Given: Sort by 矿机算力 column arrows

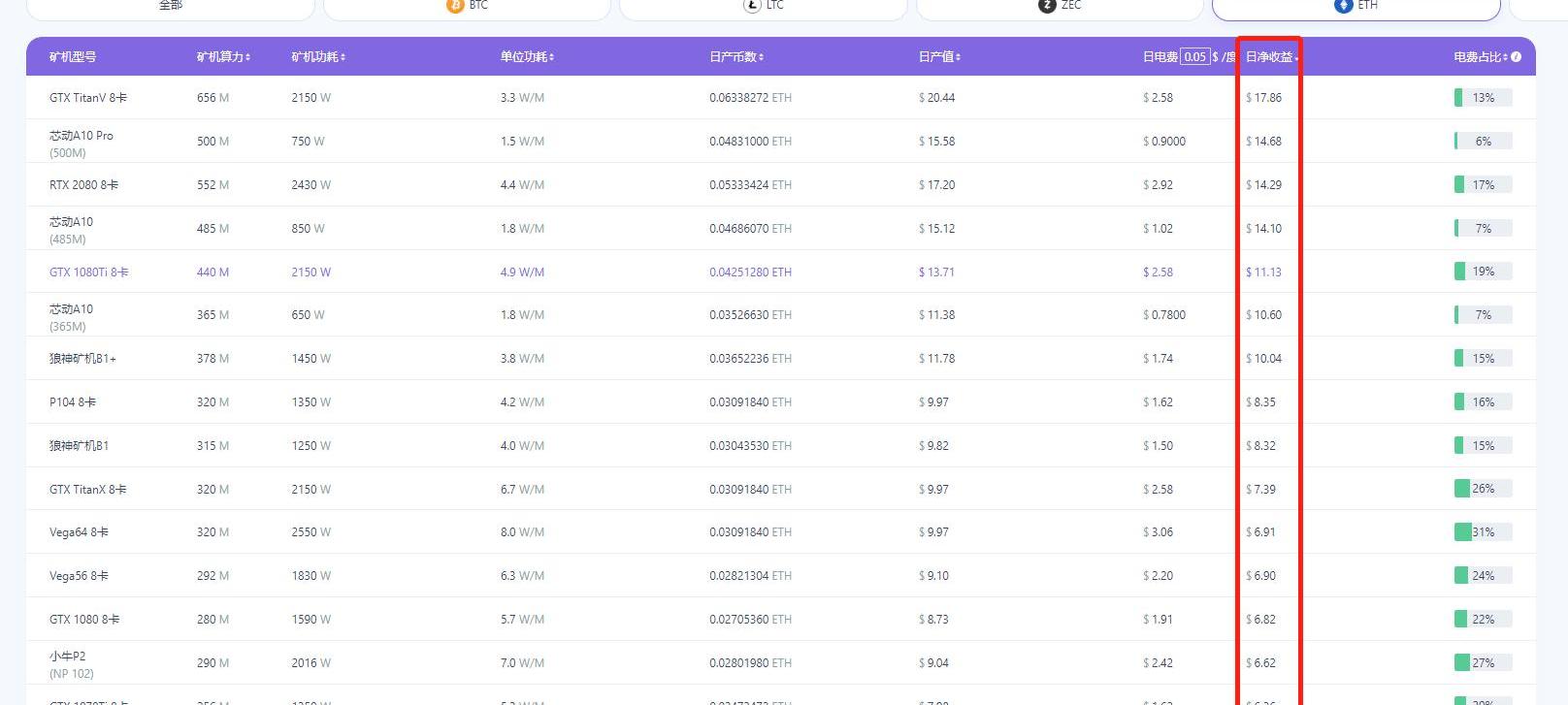Looking at the screenshot, I should click(248, 57).
